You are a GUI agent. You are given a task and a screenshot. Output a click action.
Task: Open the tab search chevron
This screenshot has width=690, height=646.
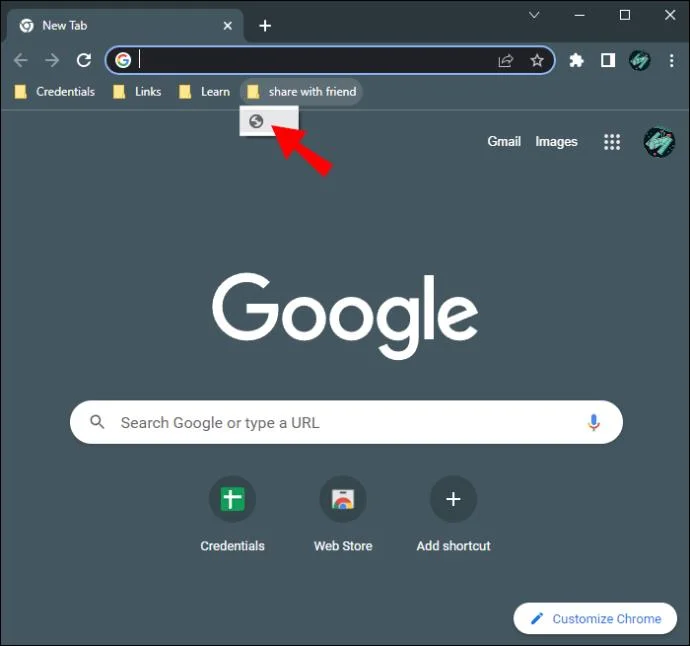534,15
